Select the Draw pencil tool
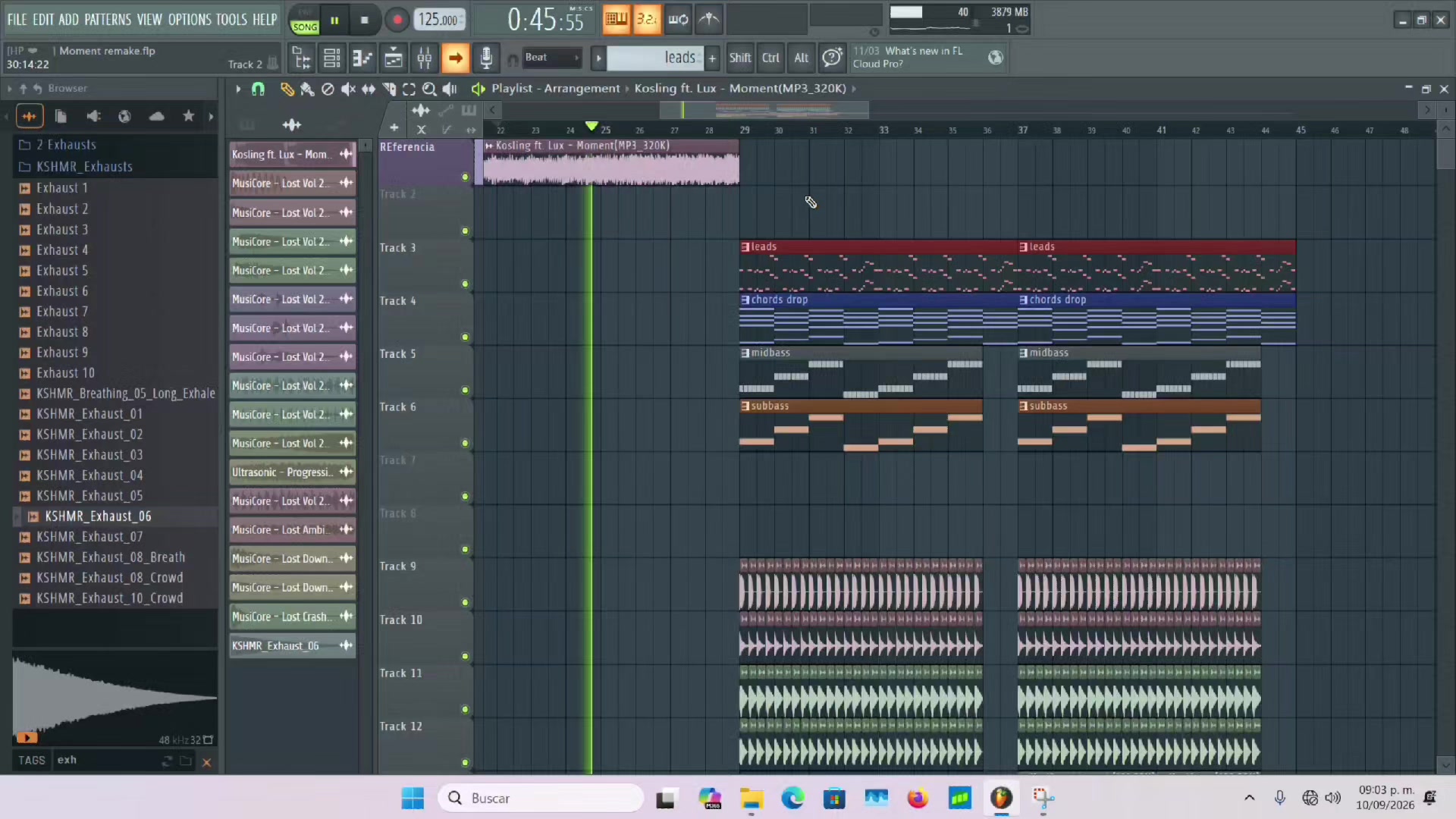1456x819 pixels. [x=287, y=89]
